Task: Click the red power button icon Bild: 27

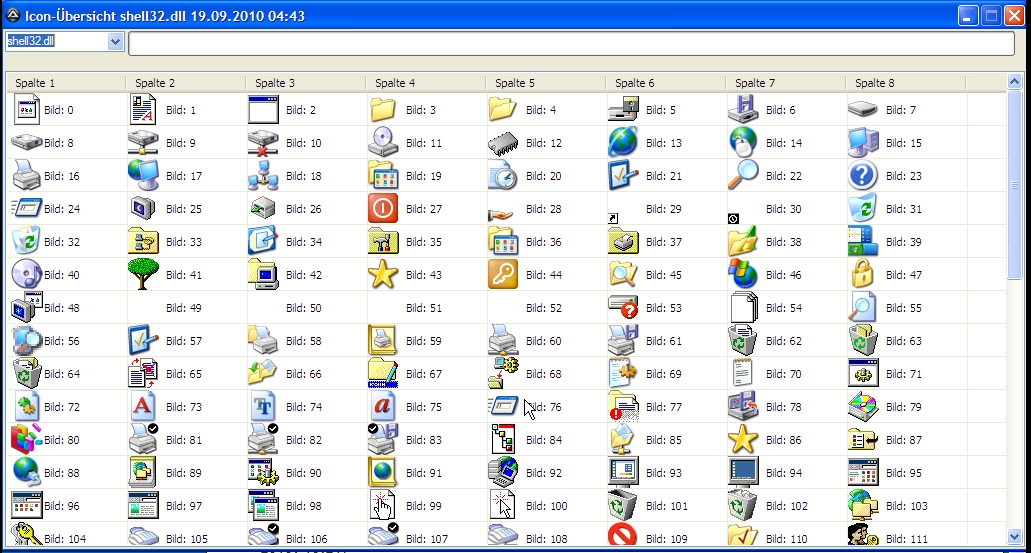Action: point(383,208)
